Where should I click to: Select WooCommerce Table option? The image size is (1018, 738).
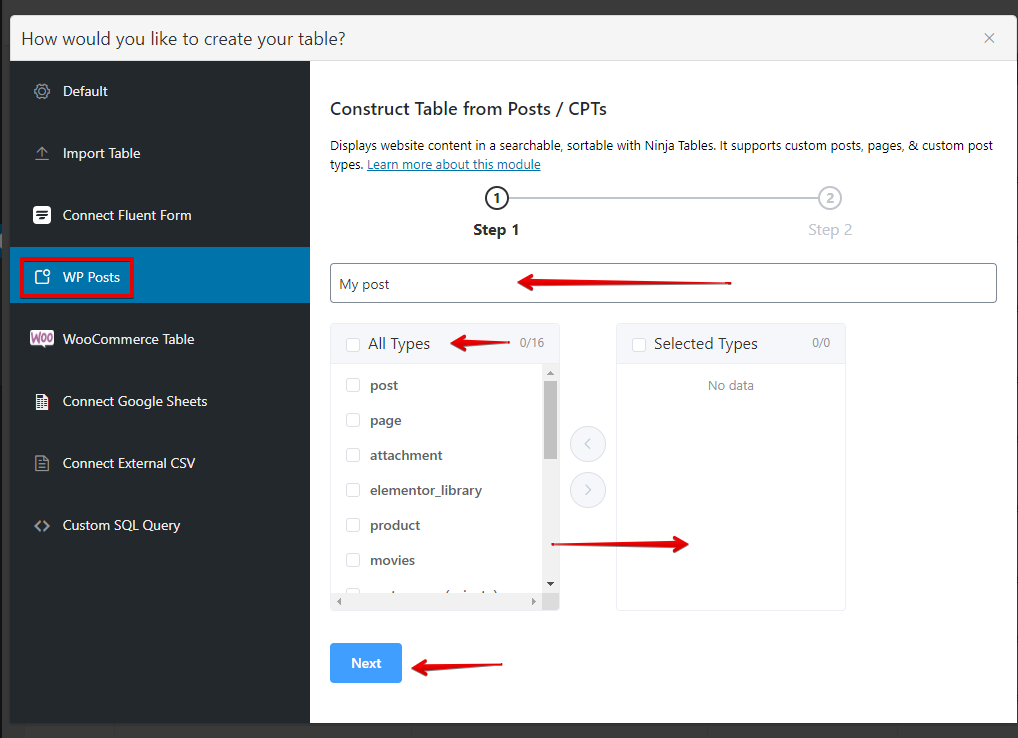160,339
